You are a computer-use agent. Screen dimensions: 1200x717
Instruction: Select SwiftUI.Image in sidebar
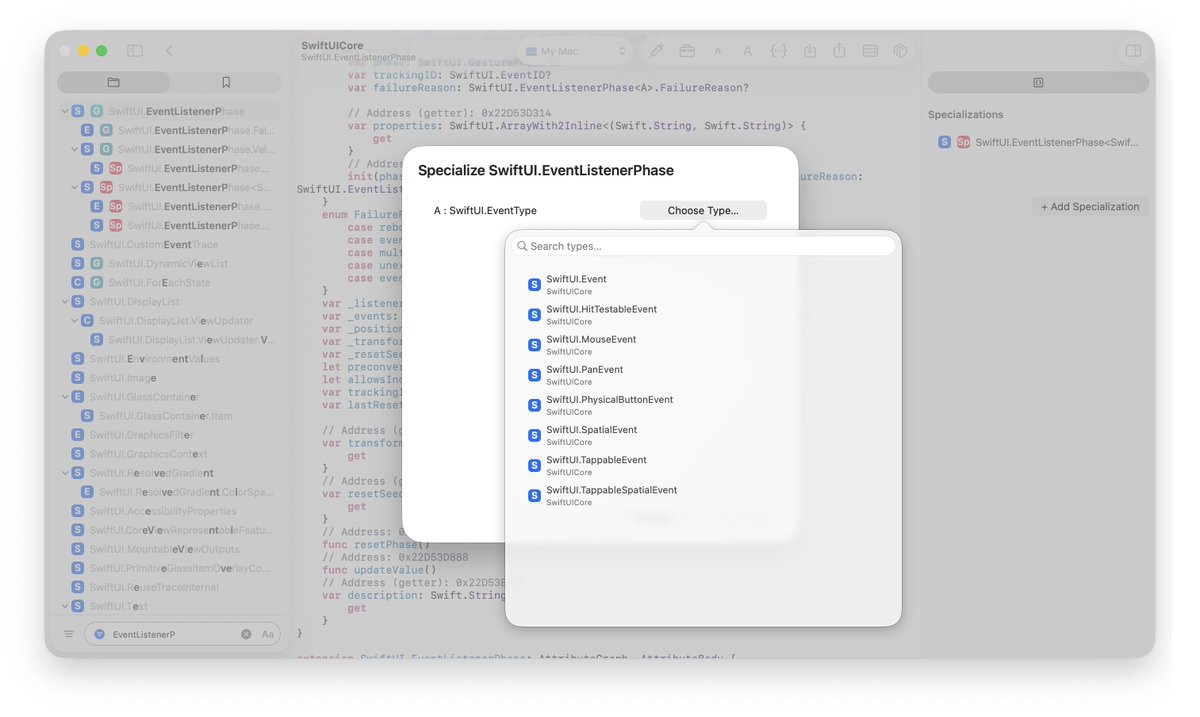point(170,377)
